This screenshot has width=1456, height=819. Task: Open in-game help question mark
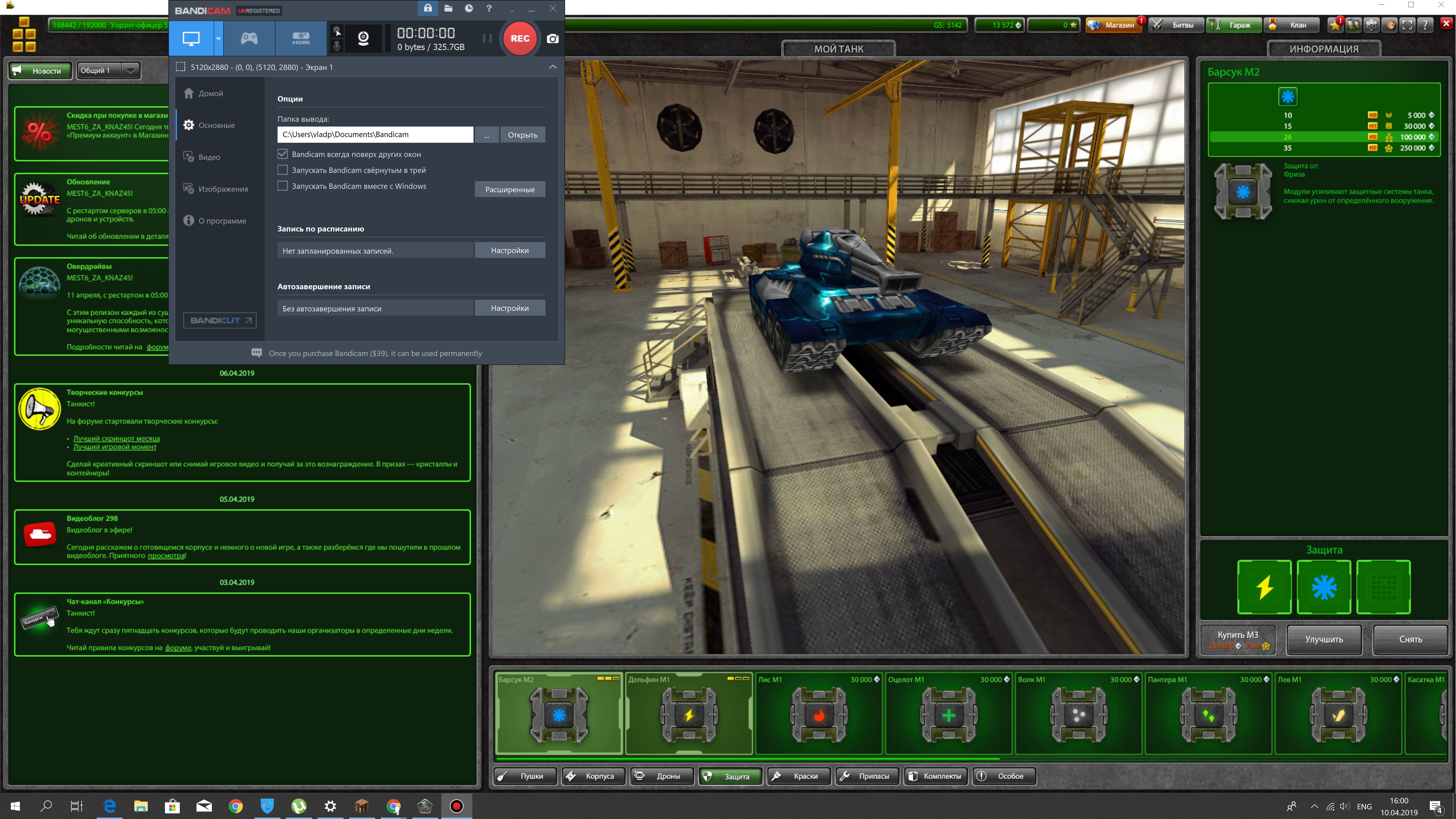pos(1426,25)
